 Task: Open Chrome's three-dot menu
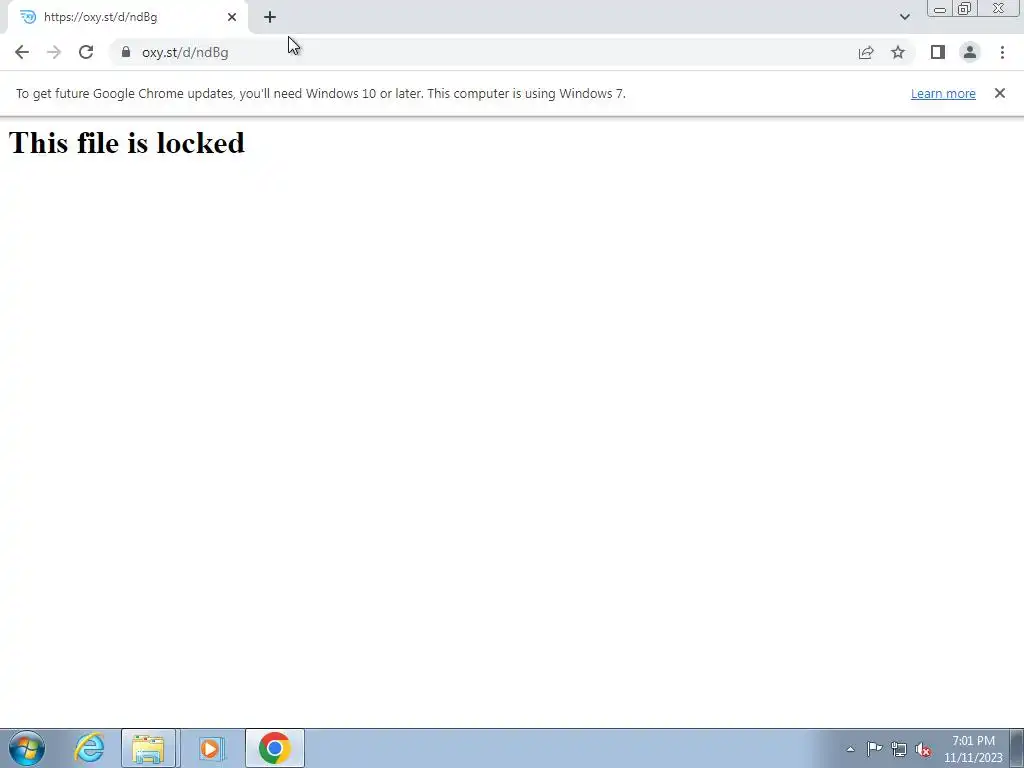pos(1002,52)
